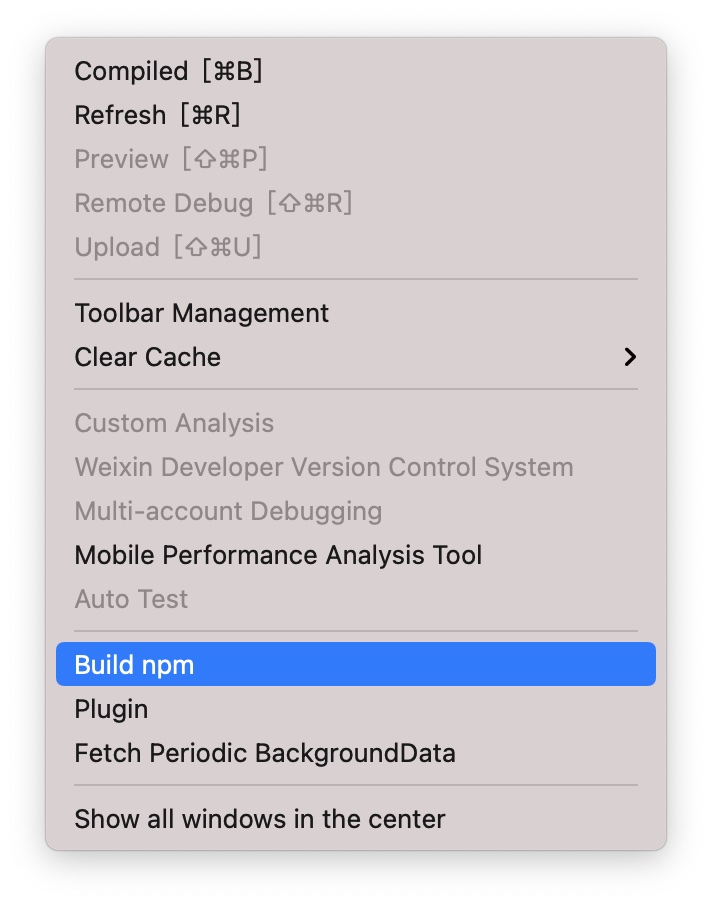Choose Show all windows in the center

click(260, 820)
